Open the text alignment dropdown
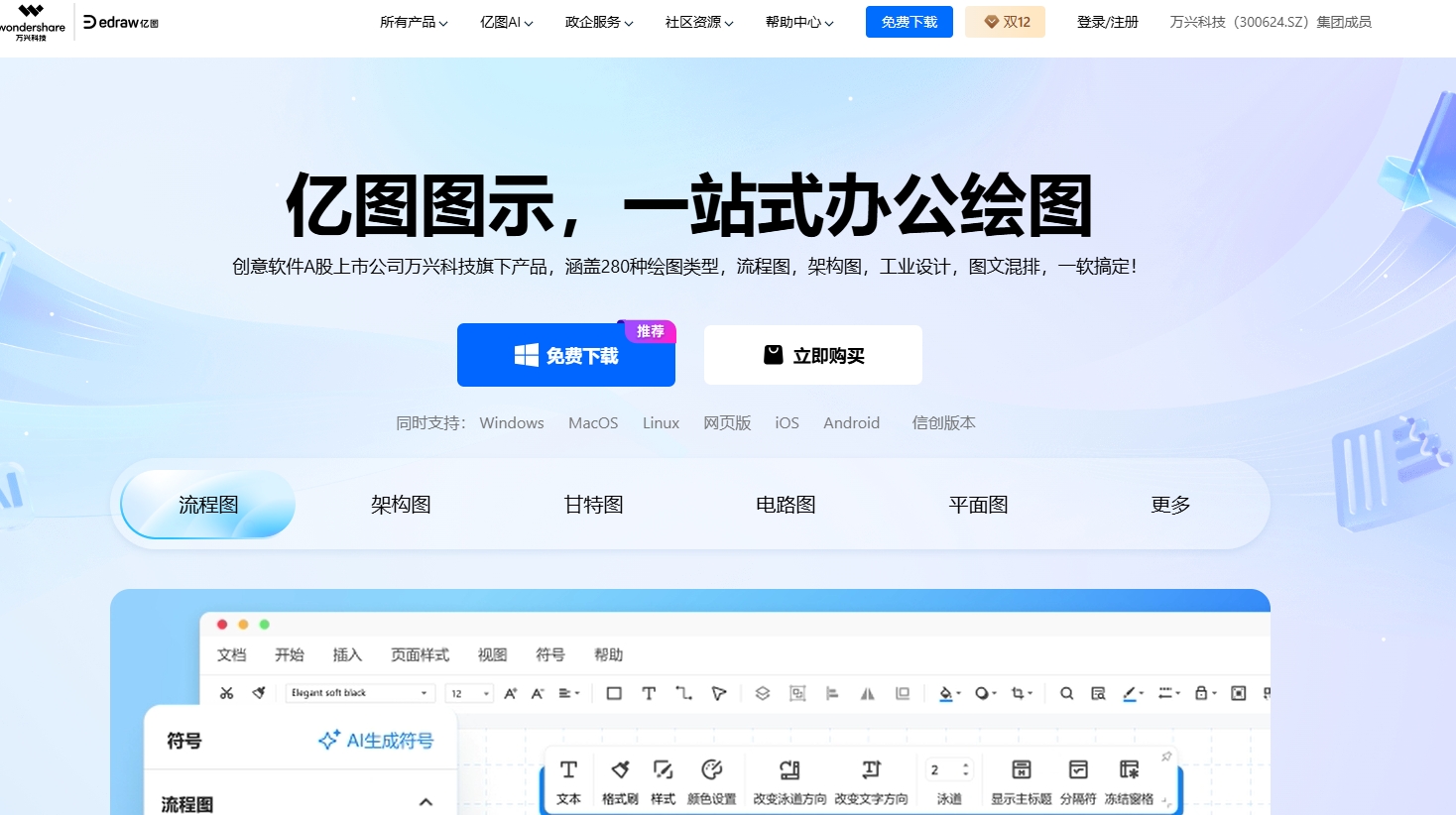Screen dimensions: 1456x815 (569, 693)
